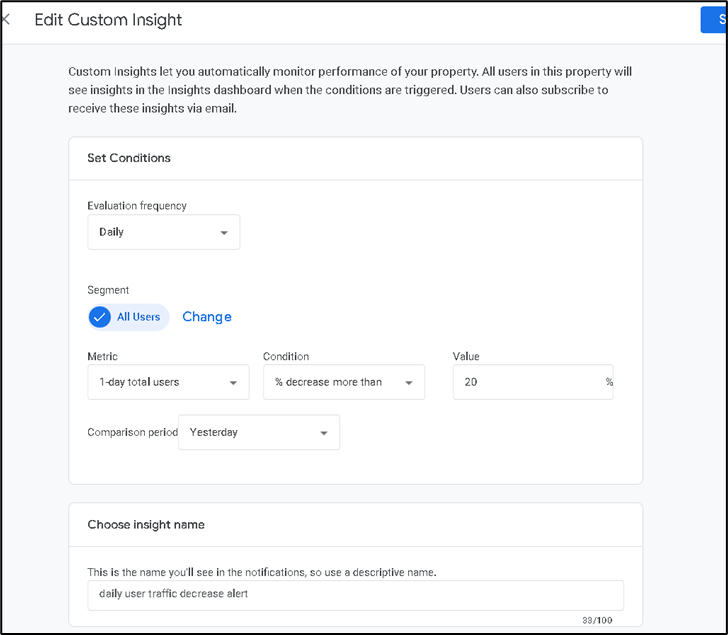Open the Metric dropdown showing 1-day total users

click(167, 382)
